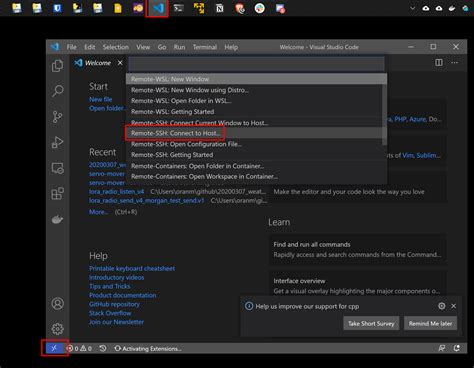Open the Search view in activity bar
Viewport: 474px width, 368px height.
click(57, 91)
